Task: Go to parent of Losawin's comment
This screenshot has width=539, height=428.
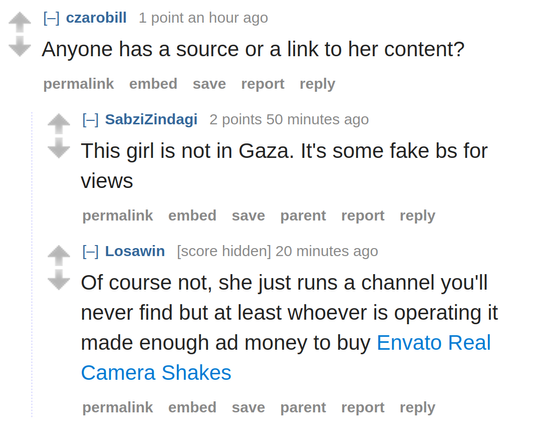Action: [x=303, y=408]
